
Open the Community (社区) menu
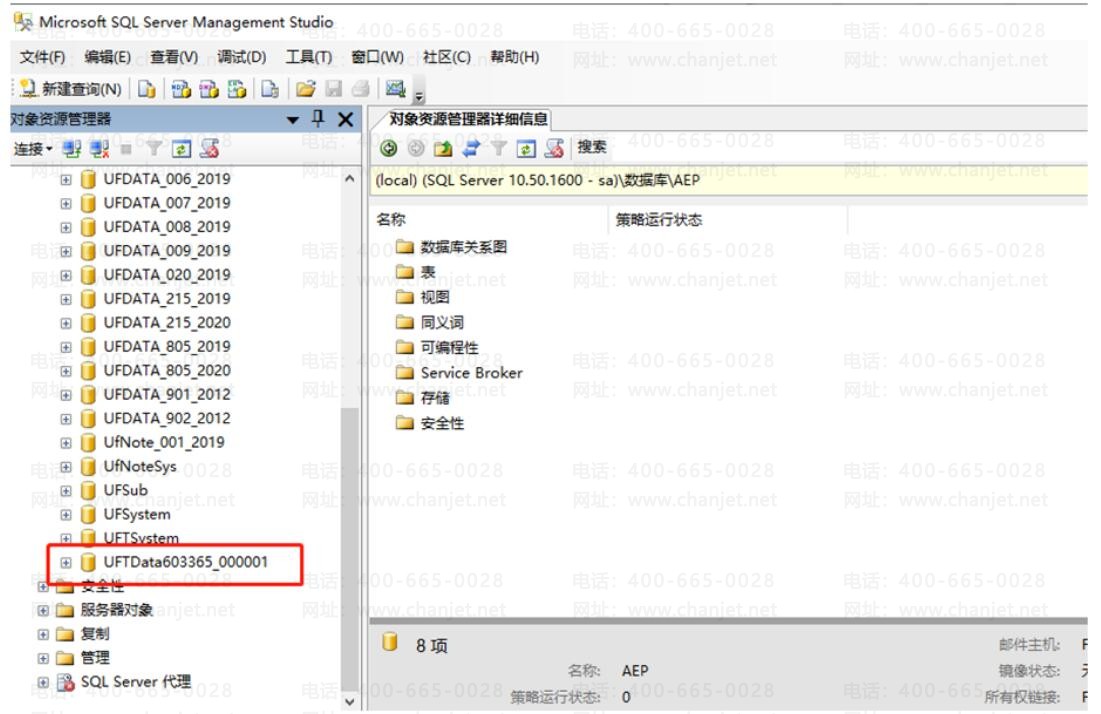447,57
